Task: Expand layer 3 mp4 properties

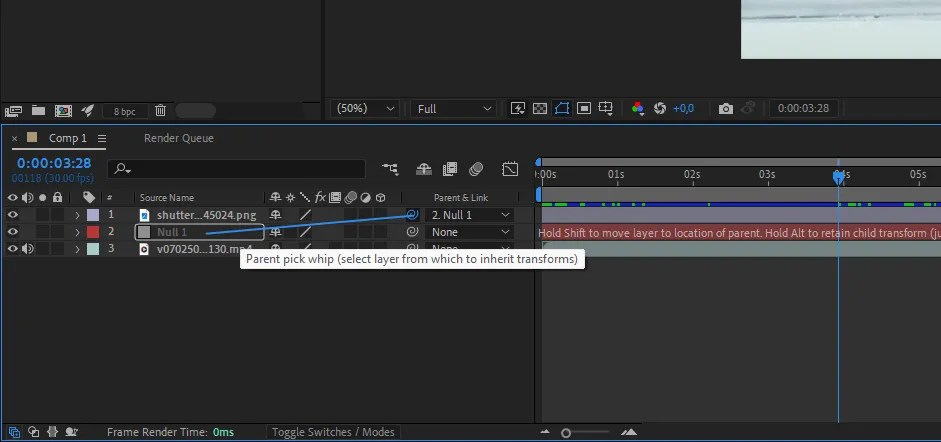Action: 77,248
